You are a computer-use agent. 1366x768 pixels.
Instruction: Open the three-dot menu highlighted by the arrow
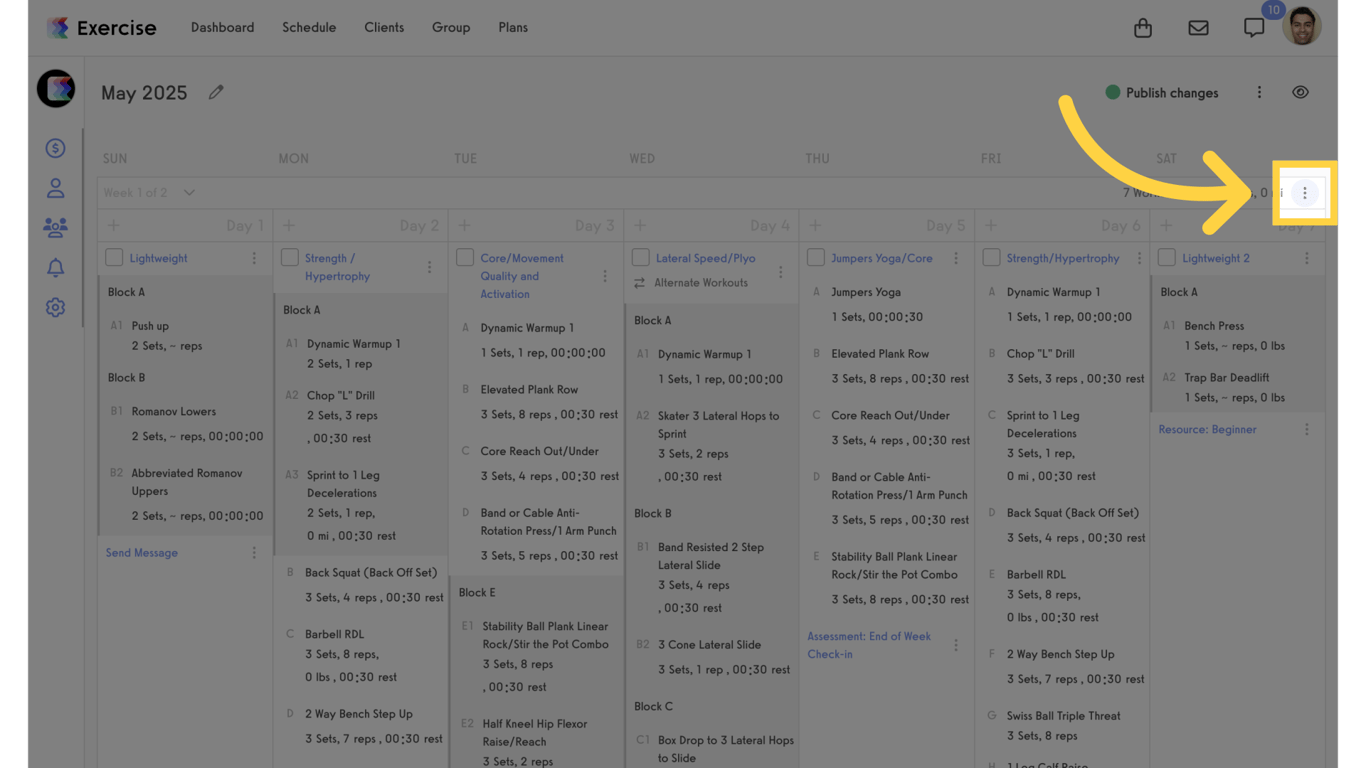(x=1305, y=192)
